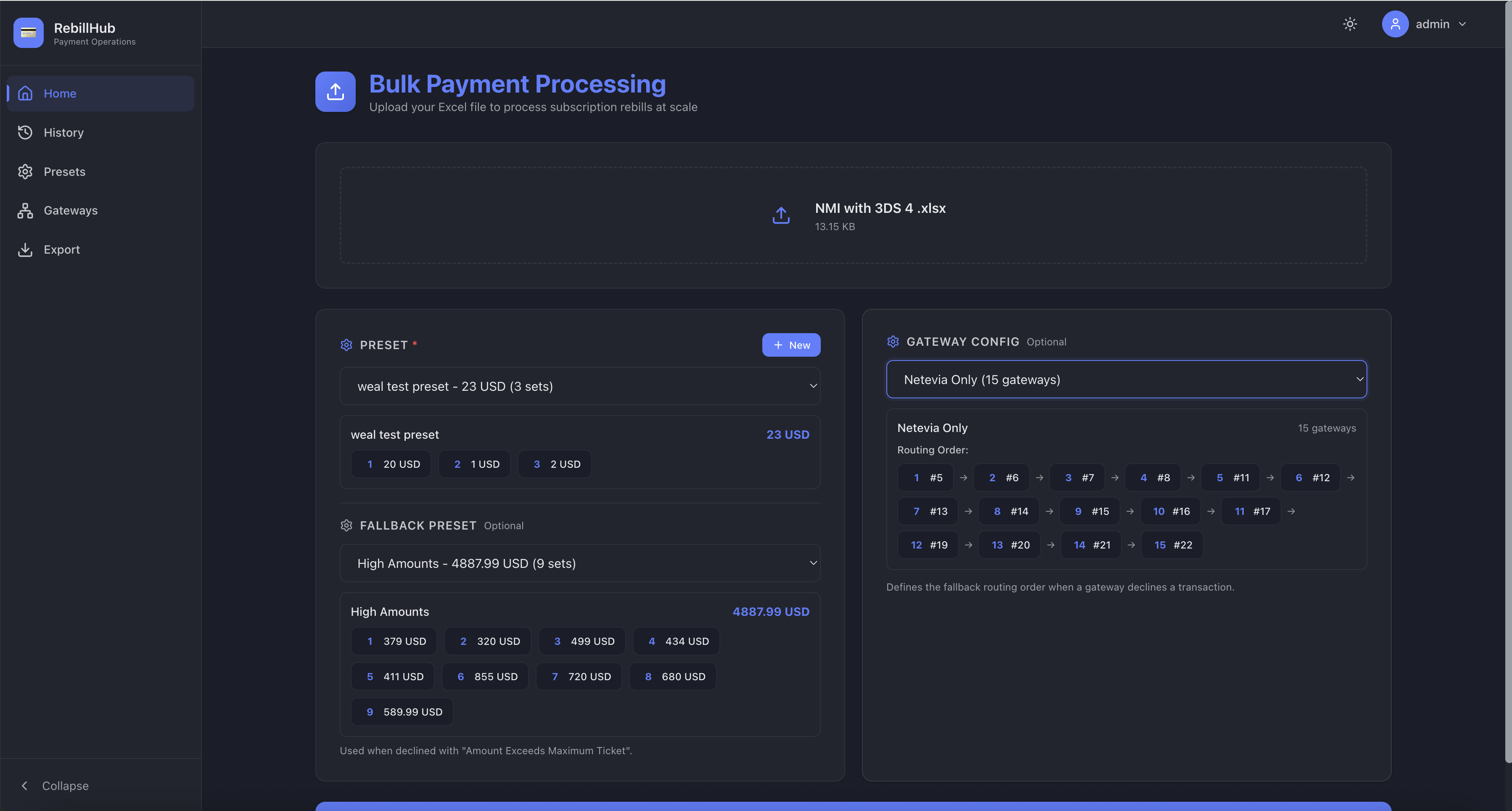Viewport: 1512px width, 811px height.
Task: Click the 23 USD preset total
Action: 788,435
